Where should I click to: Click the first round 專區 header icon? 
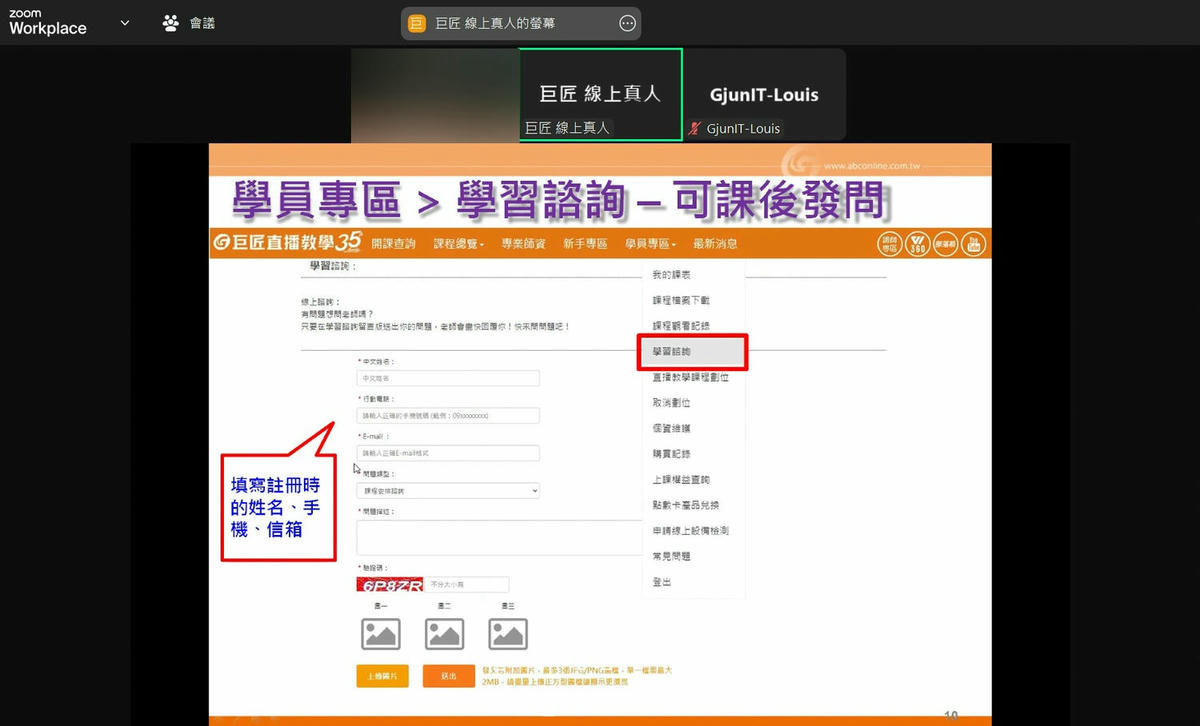click(889, 244)
